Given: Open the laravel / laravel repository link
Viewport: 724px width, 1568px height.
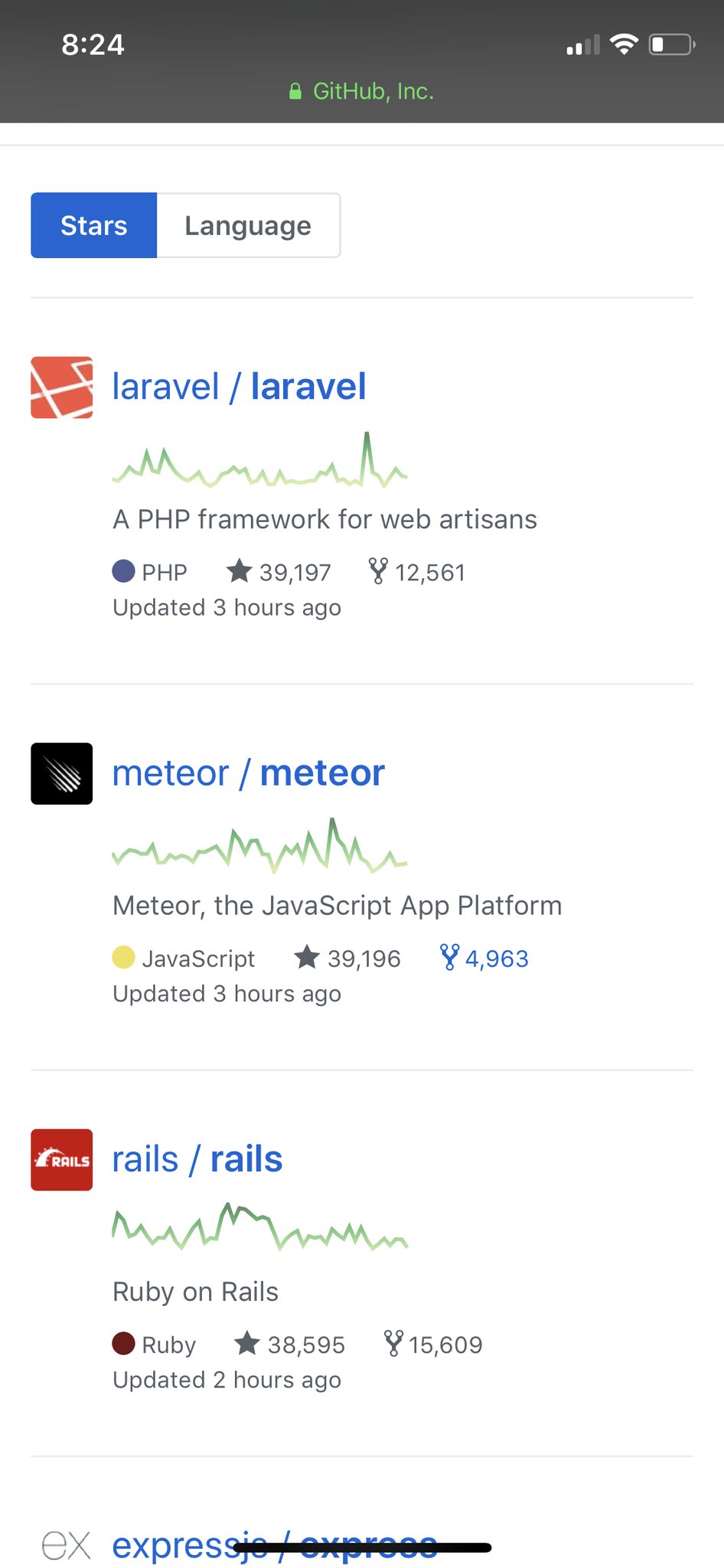Looking at the screenshot, I should point(239,387).
